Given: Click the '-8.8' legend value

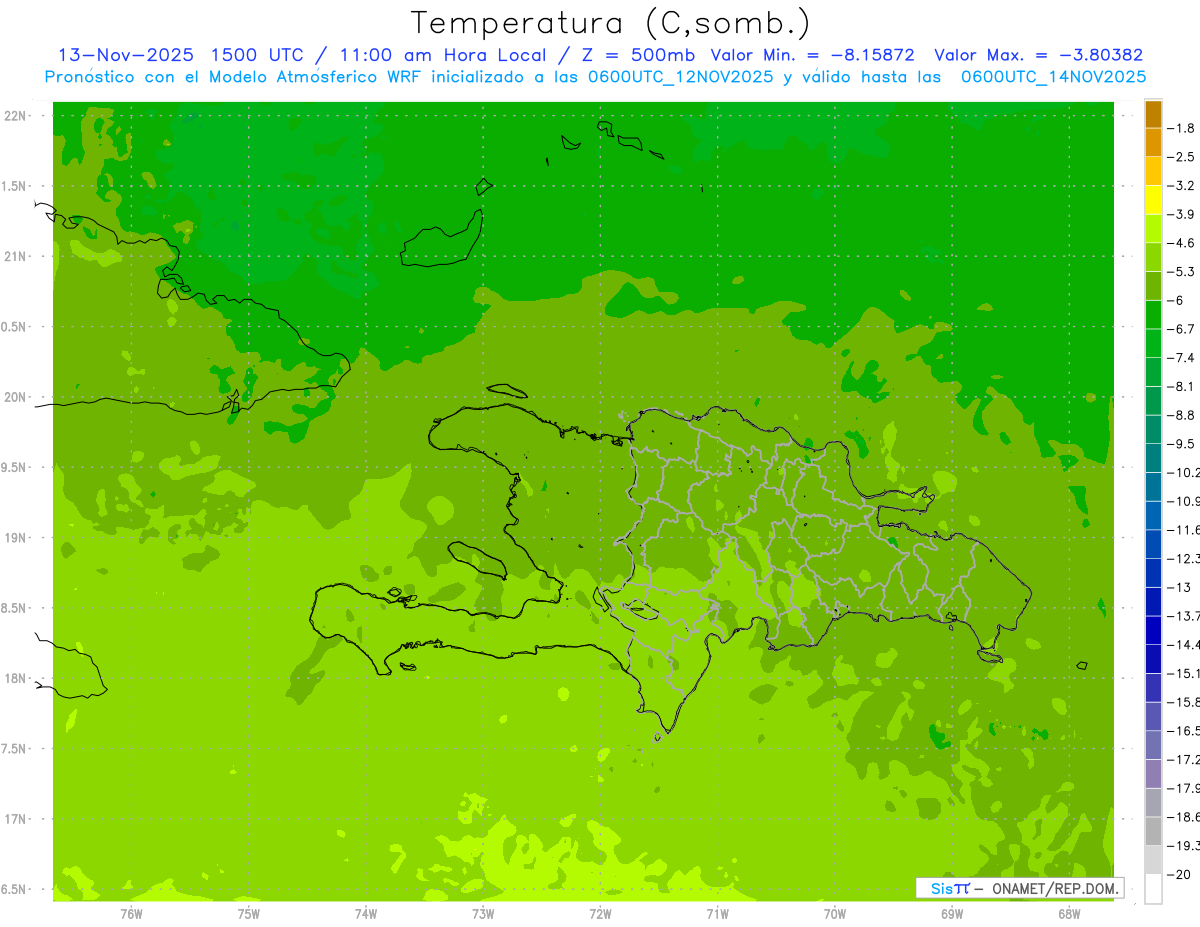Looking at the screenshot, I should coord(1181,415).
